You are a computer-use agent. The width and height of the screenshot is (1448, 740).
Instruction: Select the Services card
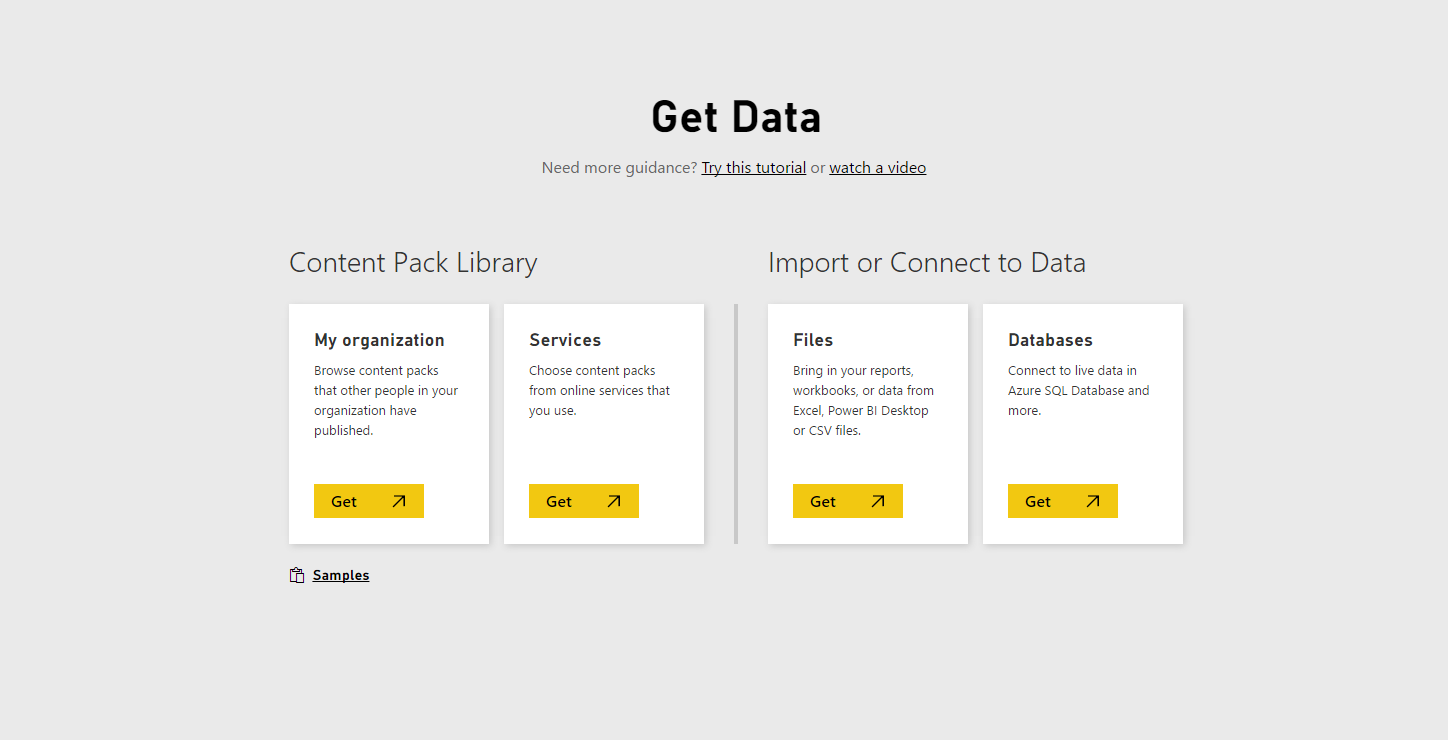pos(603,423)
